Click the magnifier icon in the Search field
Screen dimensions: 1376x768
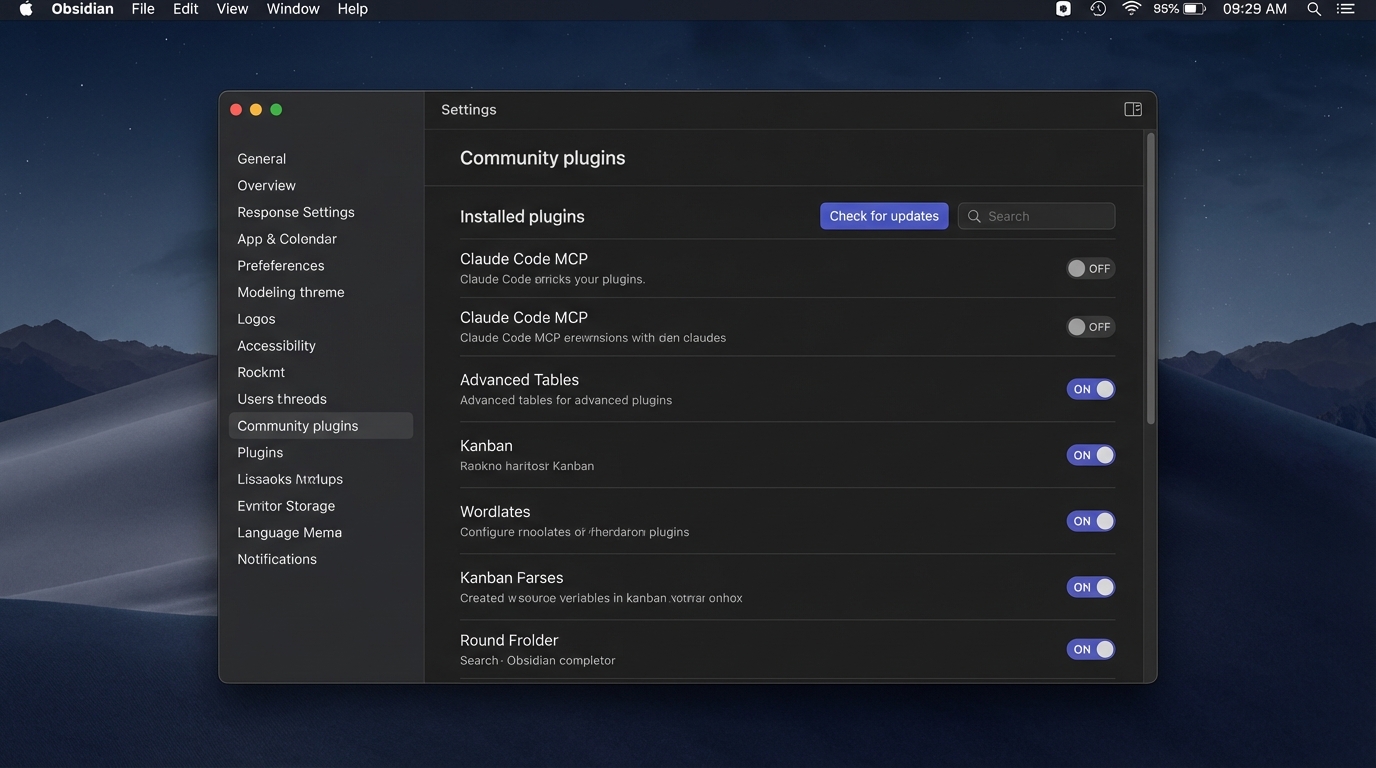click(973, 216)
